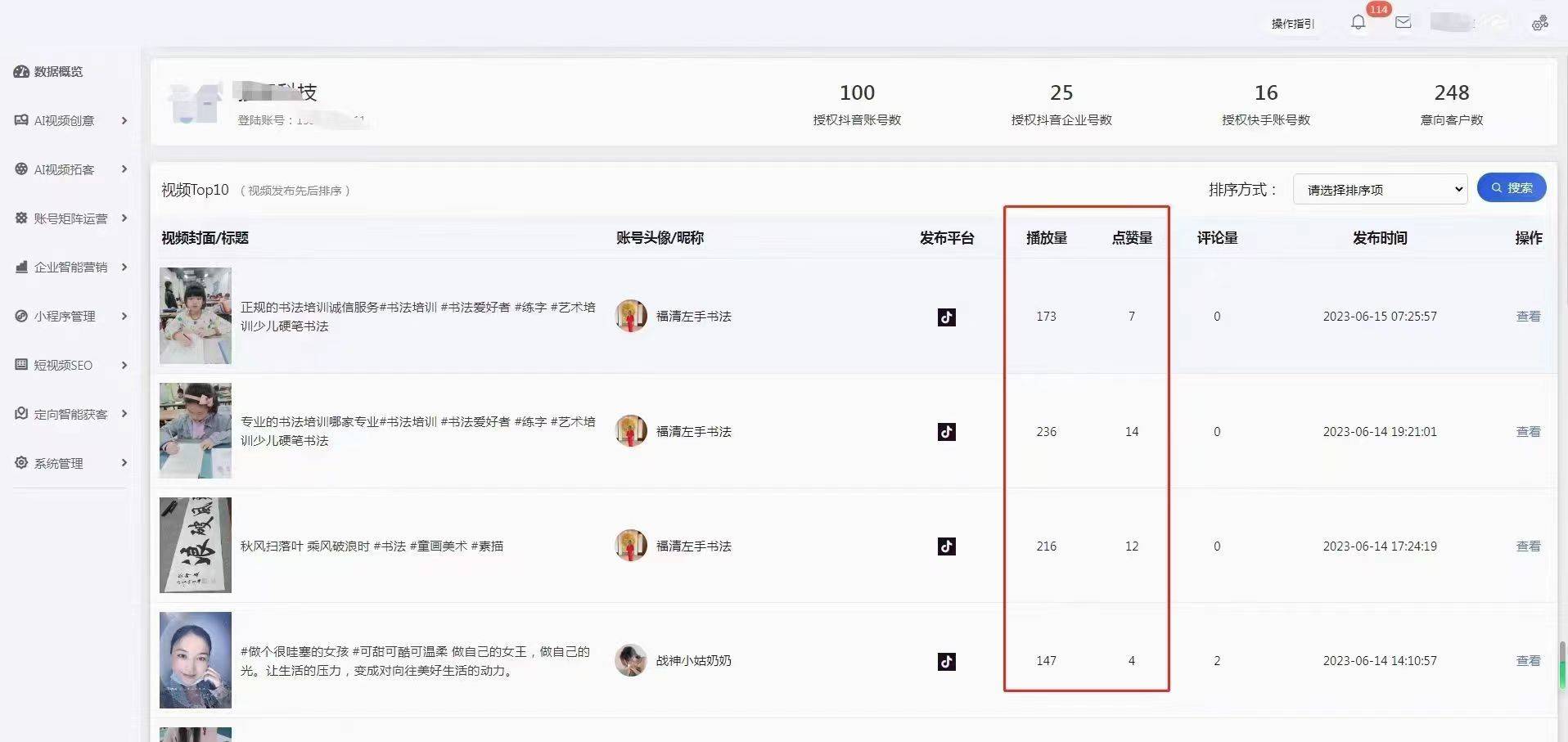This screenshot has width=1568, height=742.
Task: Click the page vertical scrollbar handle
Action: coord(1562,664)
